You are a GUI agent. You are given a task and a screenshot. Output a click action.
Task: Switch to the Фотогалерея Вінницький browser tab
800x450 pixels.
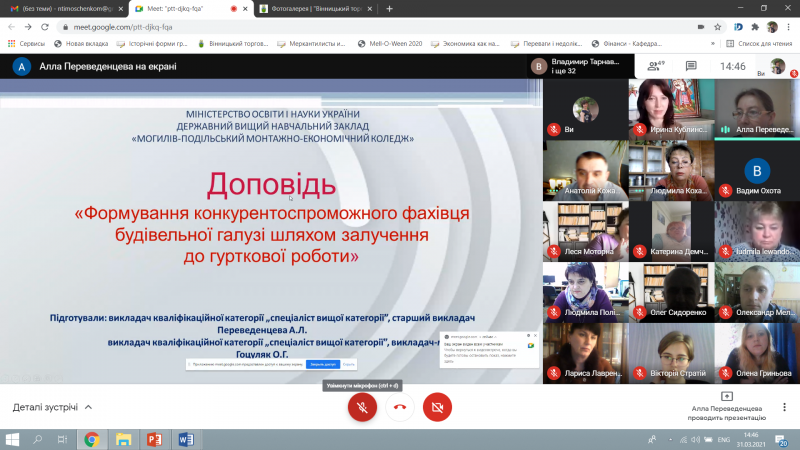[x=316, y=9]
